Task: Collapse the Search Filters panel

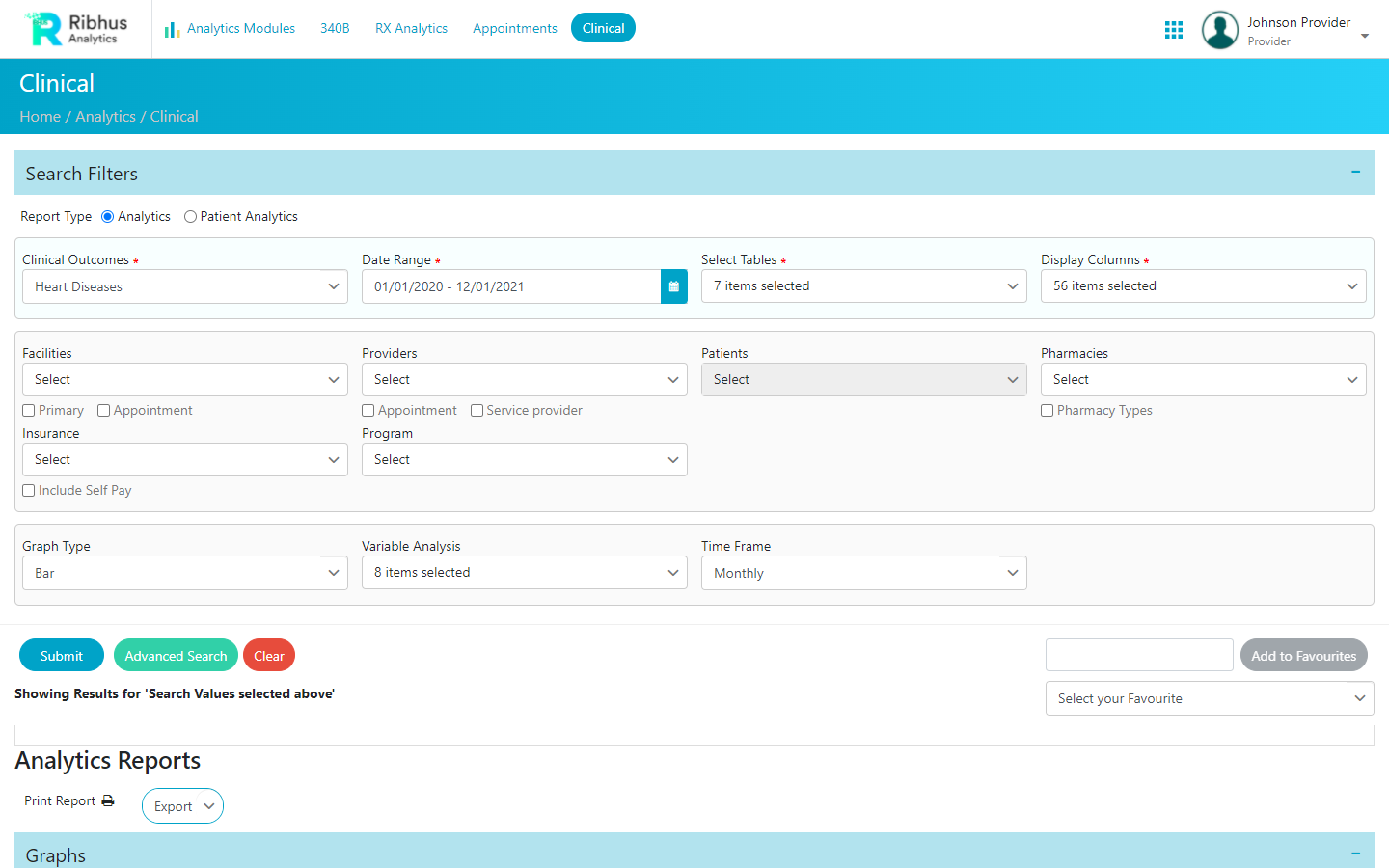Action: coord(1355,173)
